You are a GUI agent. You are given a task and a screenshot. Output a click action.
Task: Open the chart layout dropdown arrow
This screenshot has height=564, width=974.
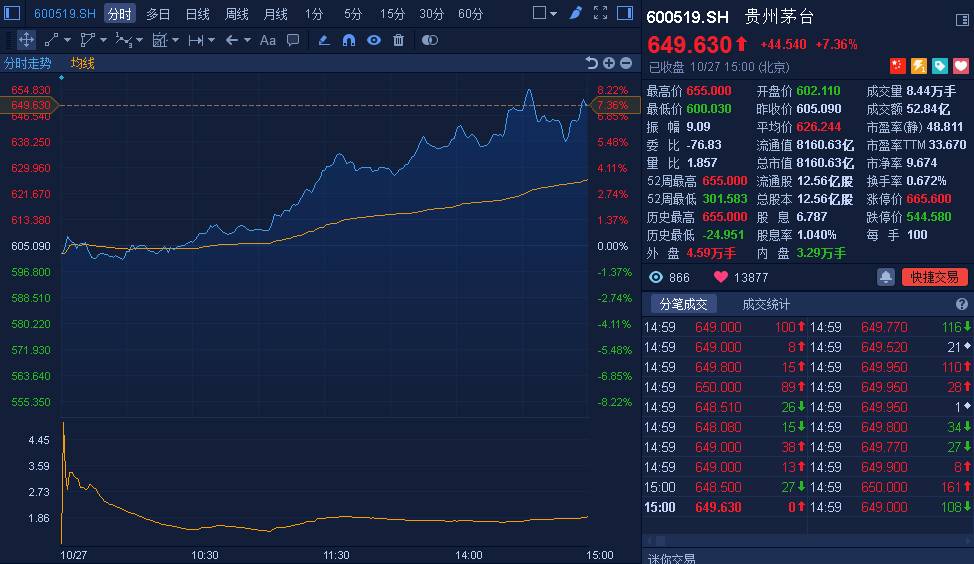555,14
